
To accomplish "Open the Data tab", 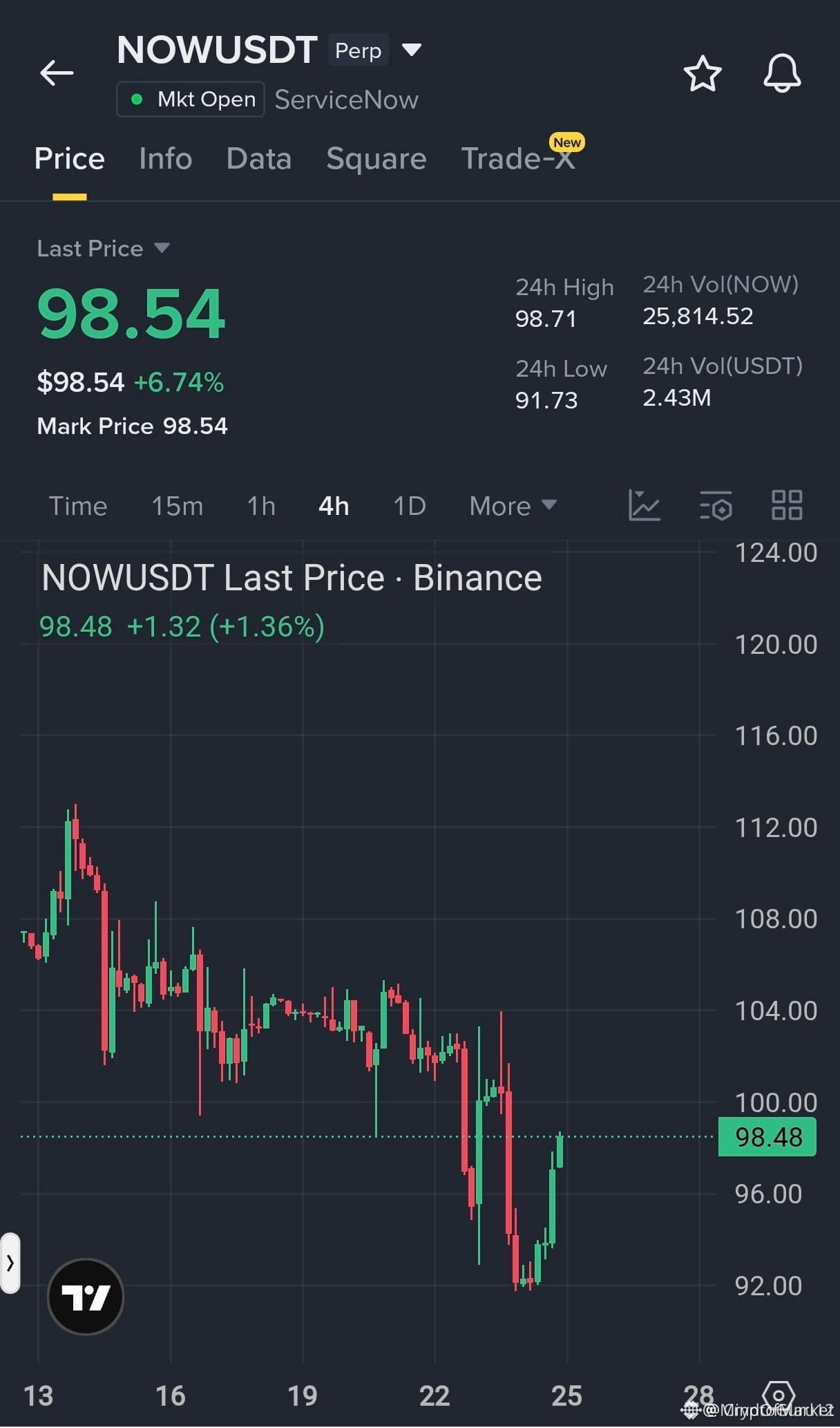I will (259, 159).
